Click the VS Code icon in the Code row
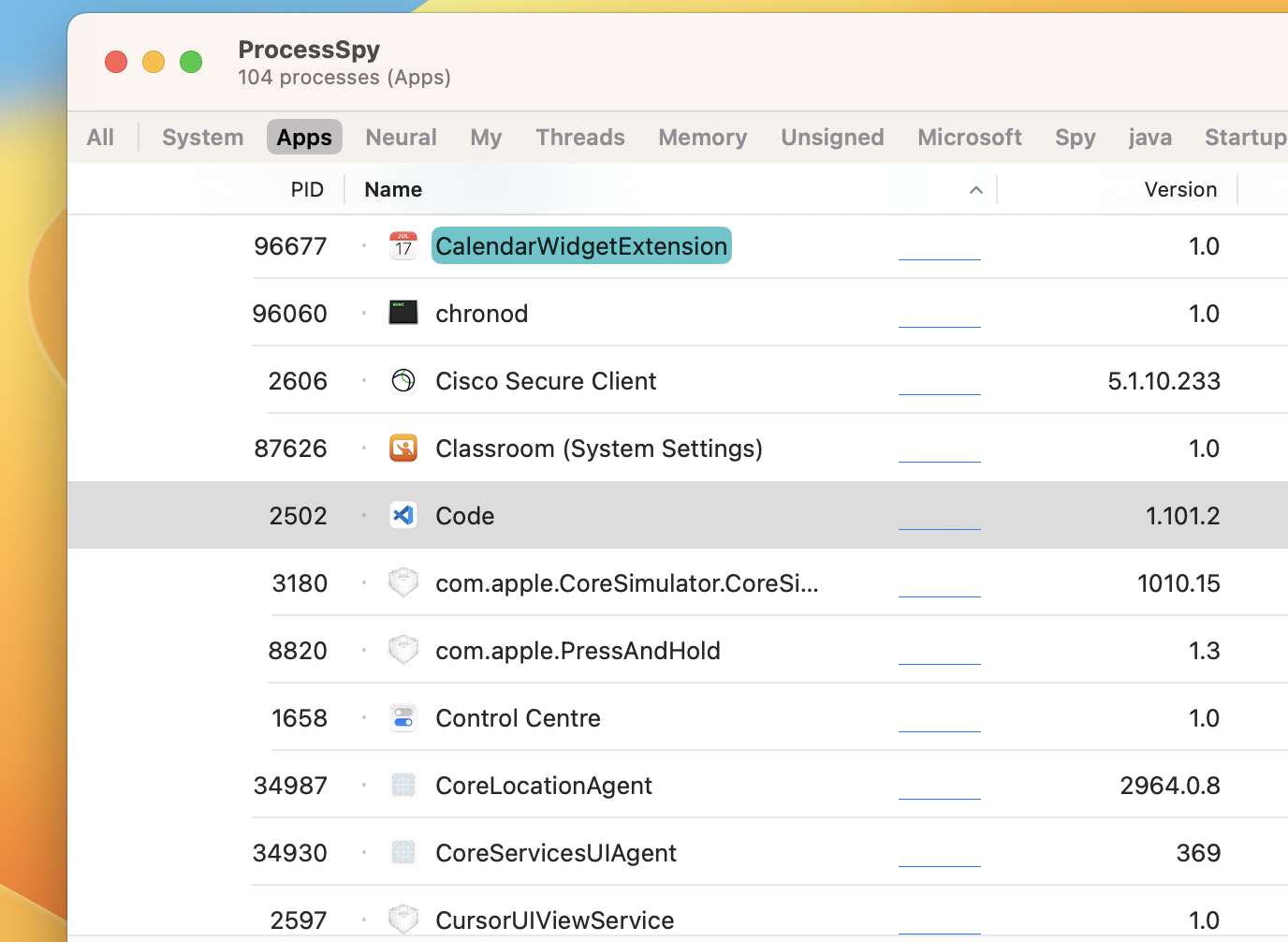 point(402,515)
